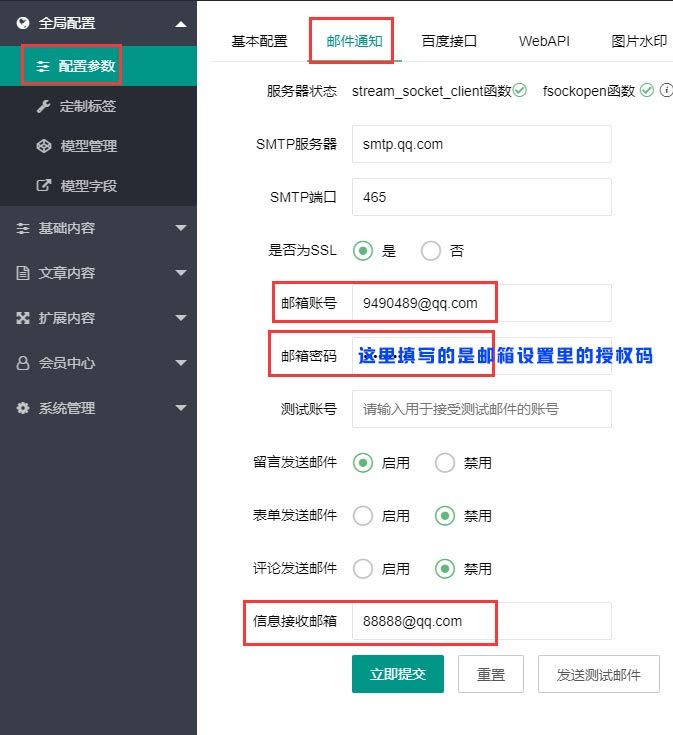Switch to the 基本配置 tab
Viewport: 673px width, 735px height.
pyautogui.click(x=259, y=42)
